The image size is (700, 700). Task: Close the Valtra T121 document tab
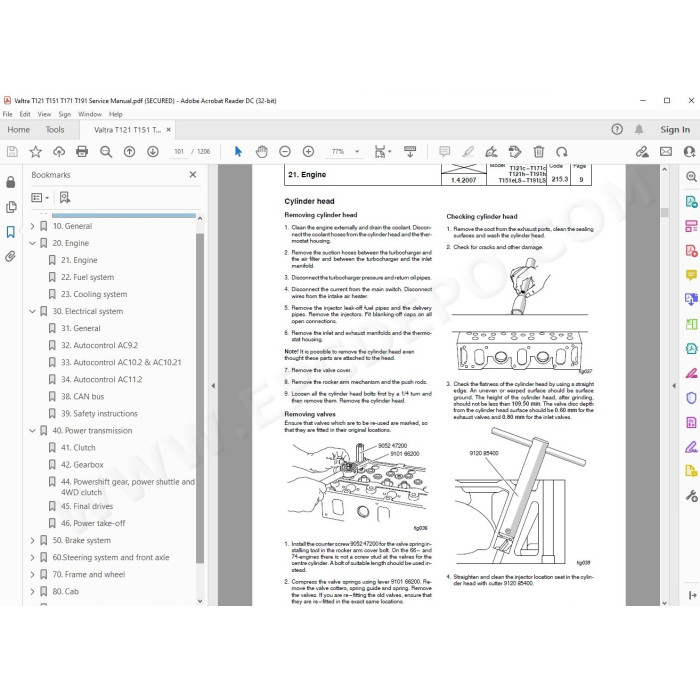[x=168, y=129]
